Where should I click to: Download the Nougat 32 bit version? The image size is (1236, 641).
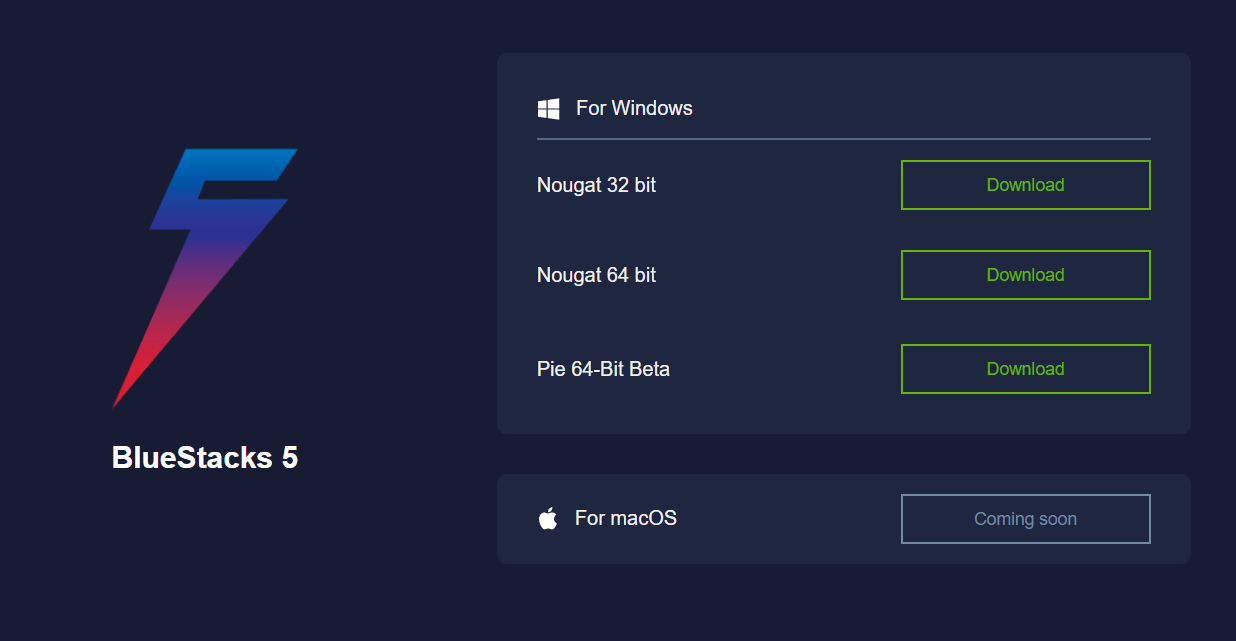point(1025,185)
